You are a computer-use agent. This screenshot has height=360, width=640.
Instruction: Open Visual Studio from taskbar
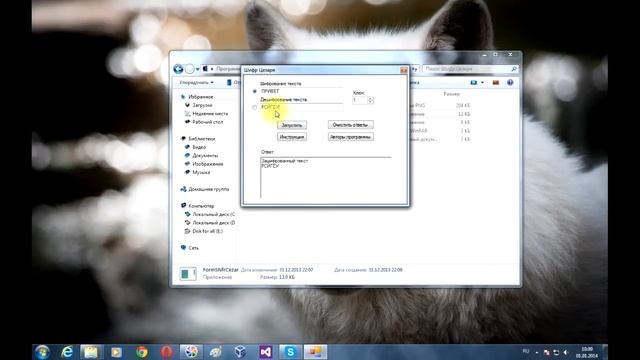[266, 352]
